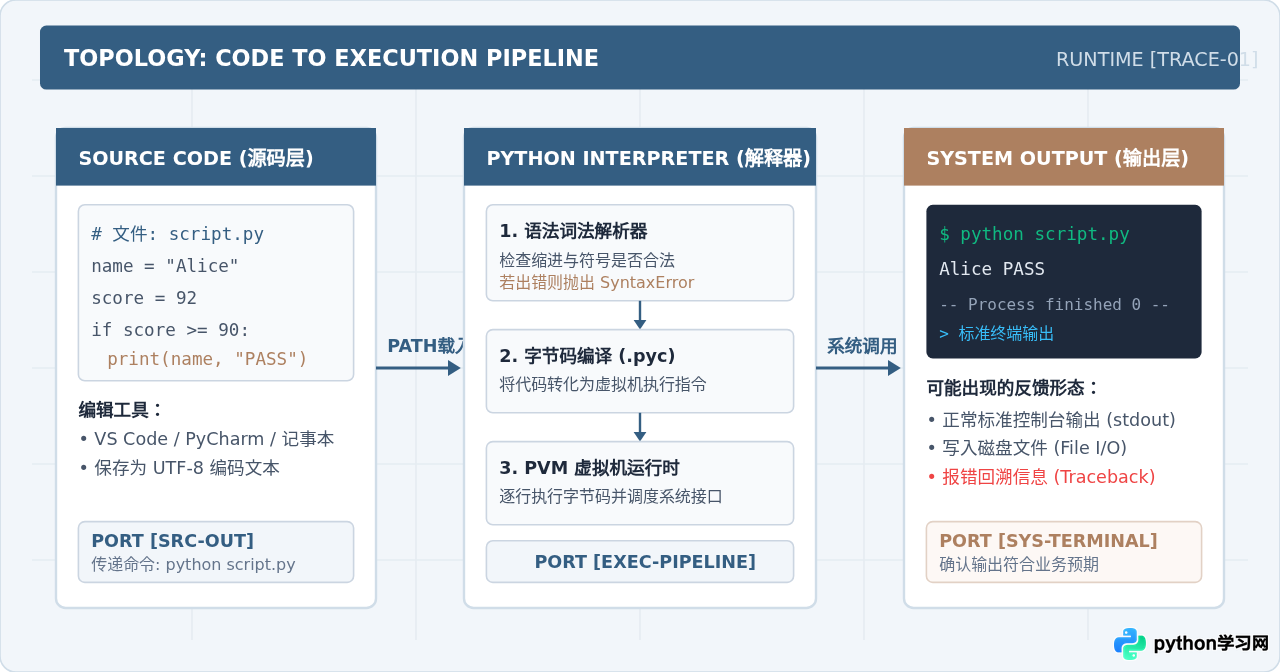Click the 'if score >= 90:' line
Image resolution: width=1280 pixels, height=672 pixels.
170,330
